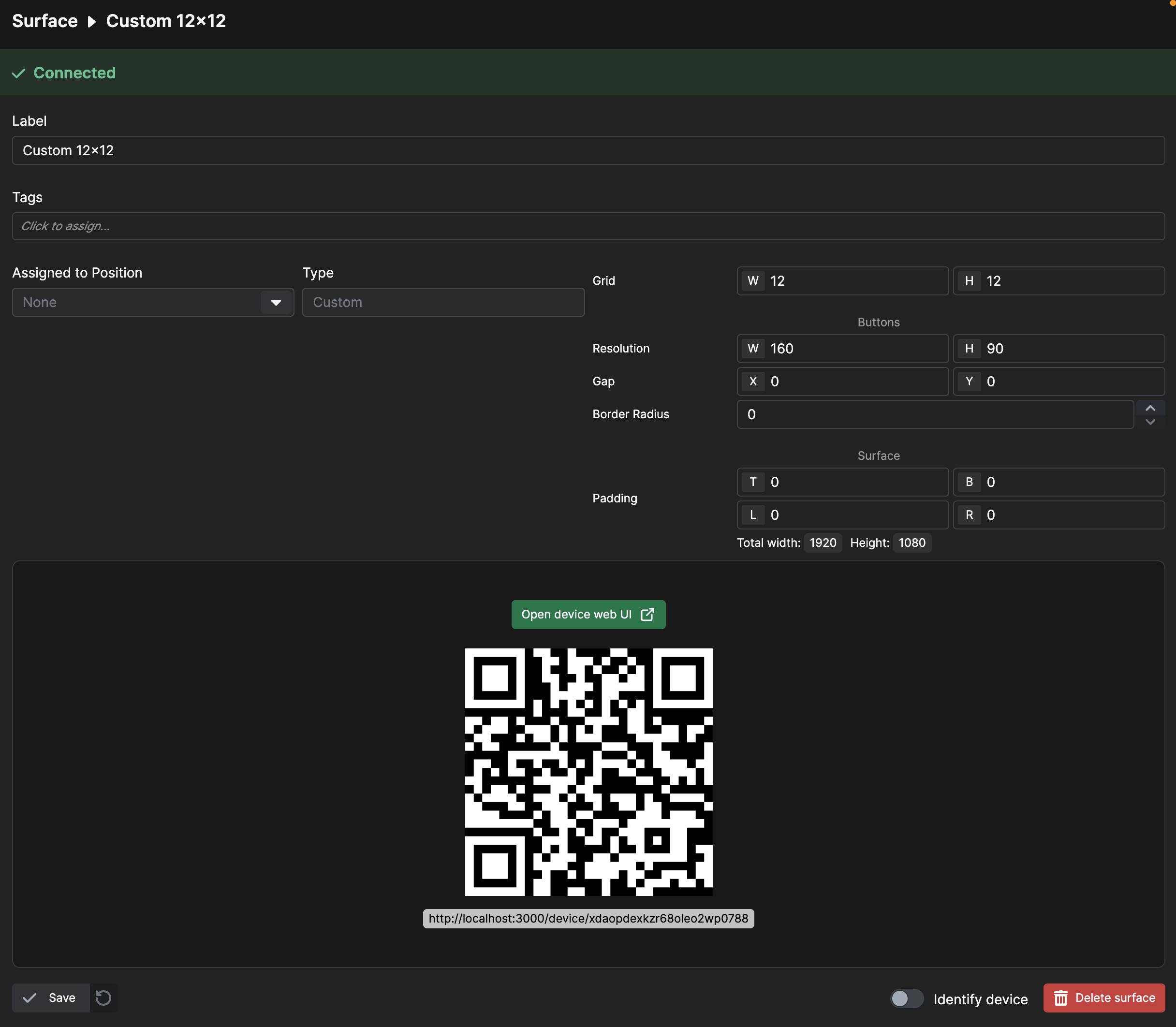Edit the Gap X field
The width and height of the screenshot is (1176, 1027).
coord(842,381)
